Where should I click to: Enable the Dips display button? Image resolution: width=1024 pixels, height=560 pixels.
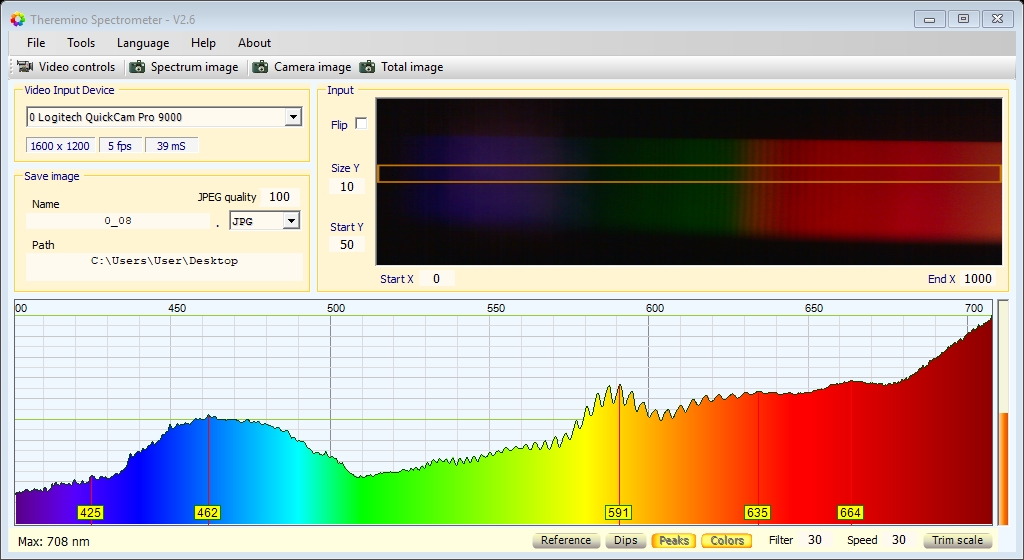[626, 540]
